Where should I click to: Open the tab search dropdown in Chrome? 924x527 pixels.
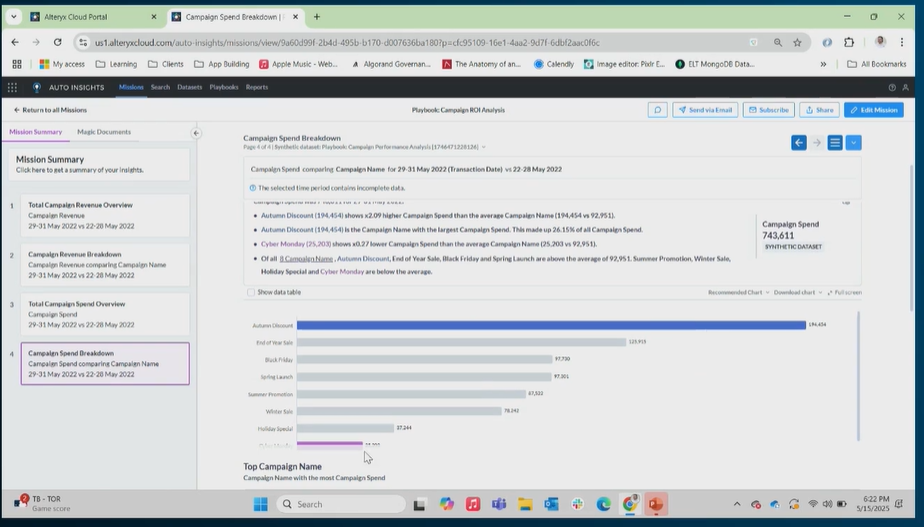click(14, 17)
